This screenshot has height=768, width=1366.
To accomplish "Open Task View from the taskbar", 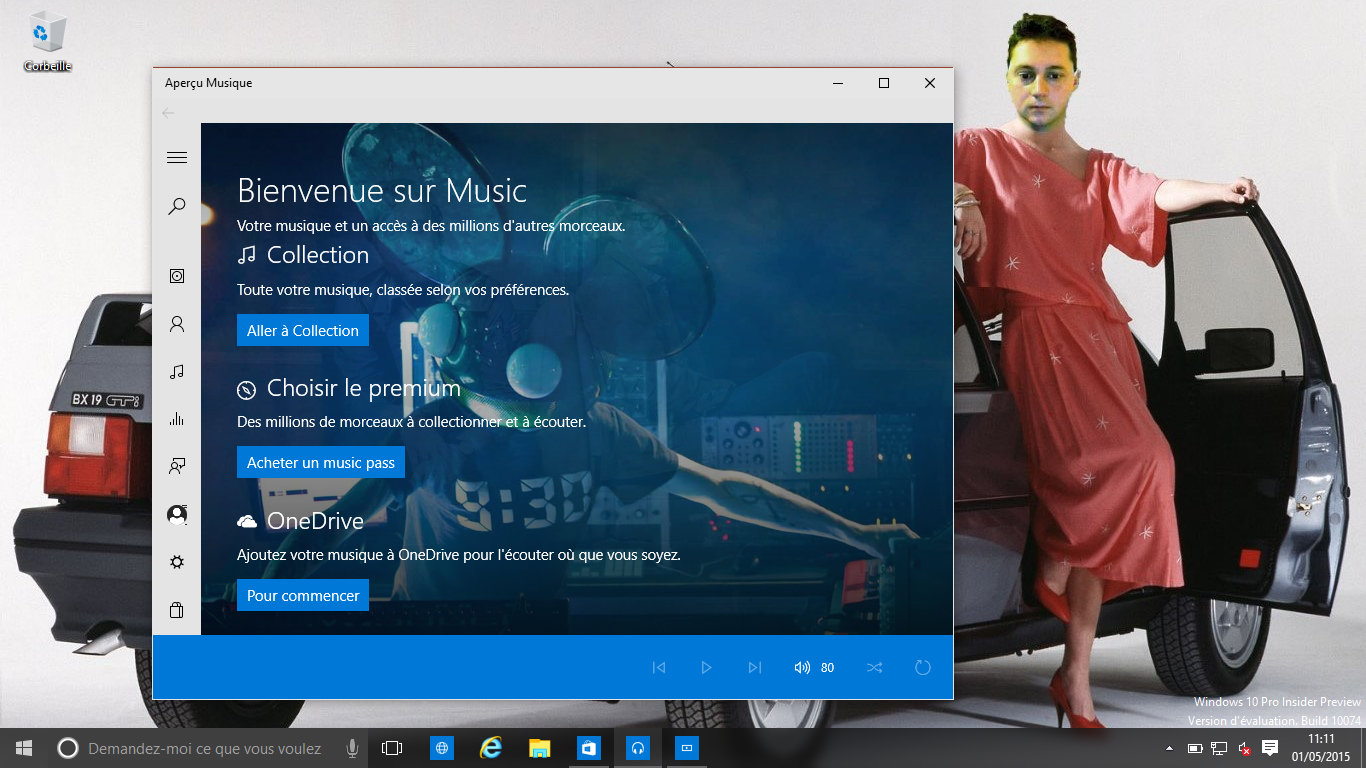I will [390, 747].
